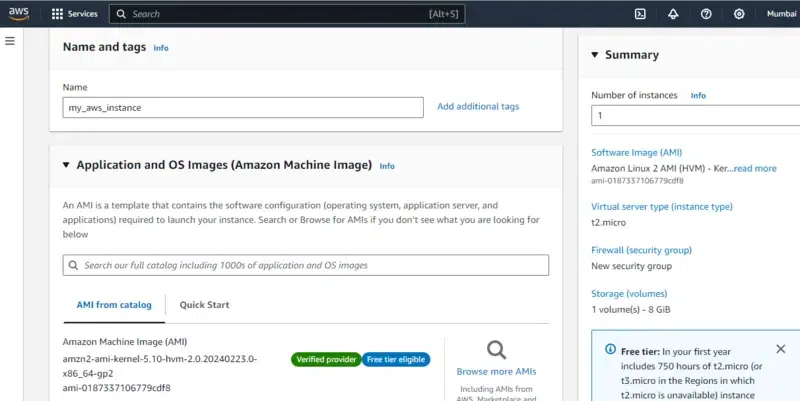Image resolution: width=800 pixels, height=401 pixels.
Task: Select the AMI from catalog tab
Action: (x=114, y=305)
